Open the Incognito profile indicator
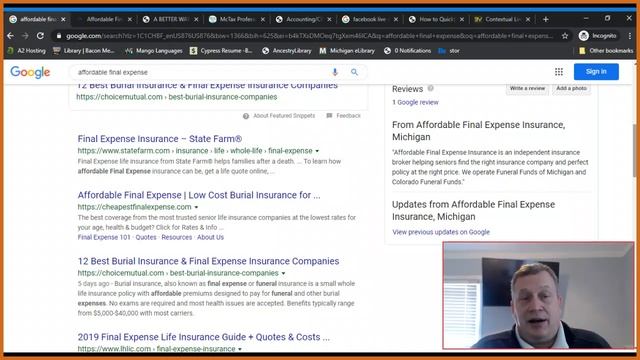This screenshot has width=640, height=360. (x=598, y=36)
